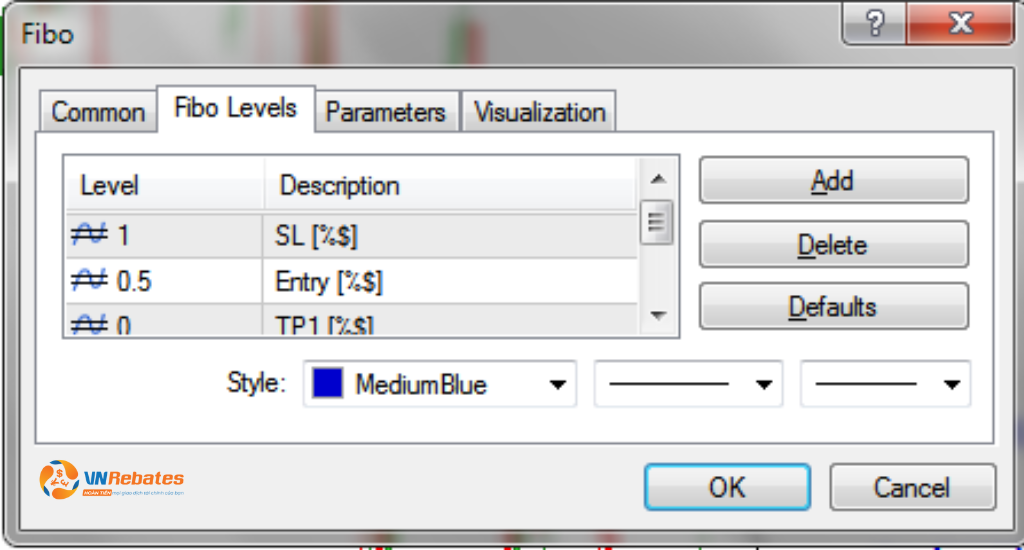The width and height of the screenshot is (1024, 550).
Task: Click the Fibo icon beside level 0.5
Action: 89,281
